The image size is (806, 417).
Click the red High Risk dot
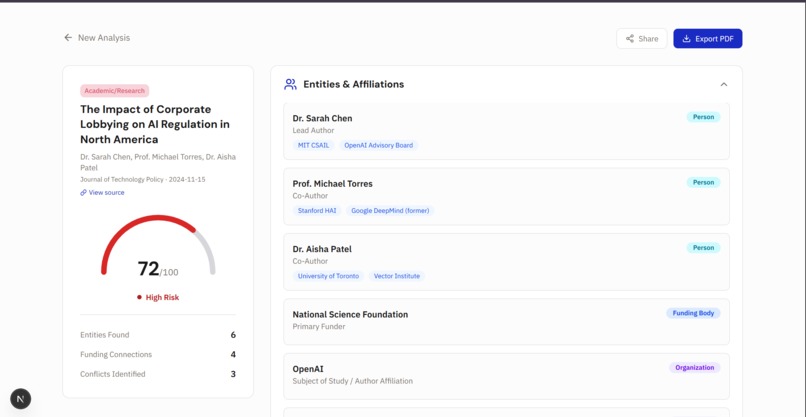pos(139,297)
